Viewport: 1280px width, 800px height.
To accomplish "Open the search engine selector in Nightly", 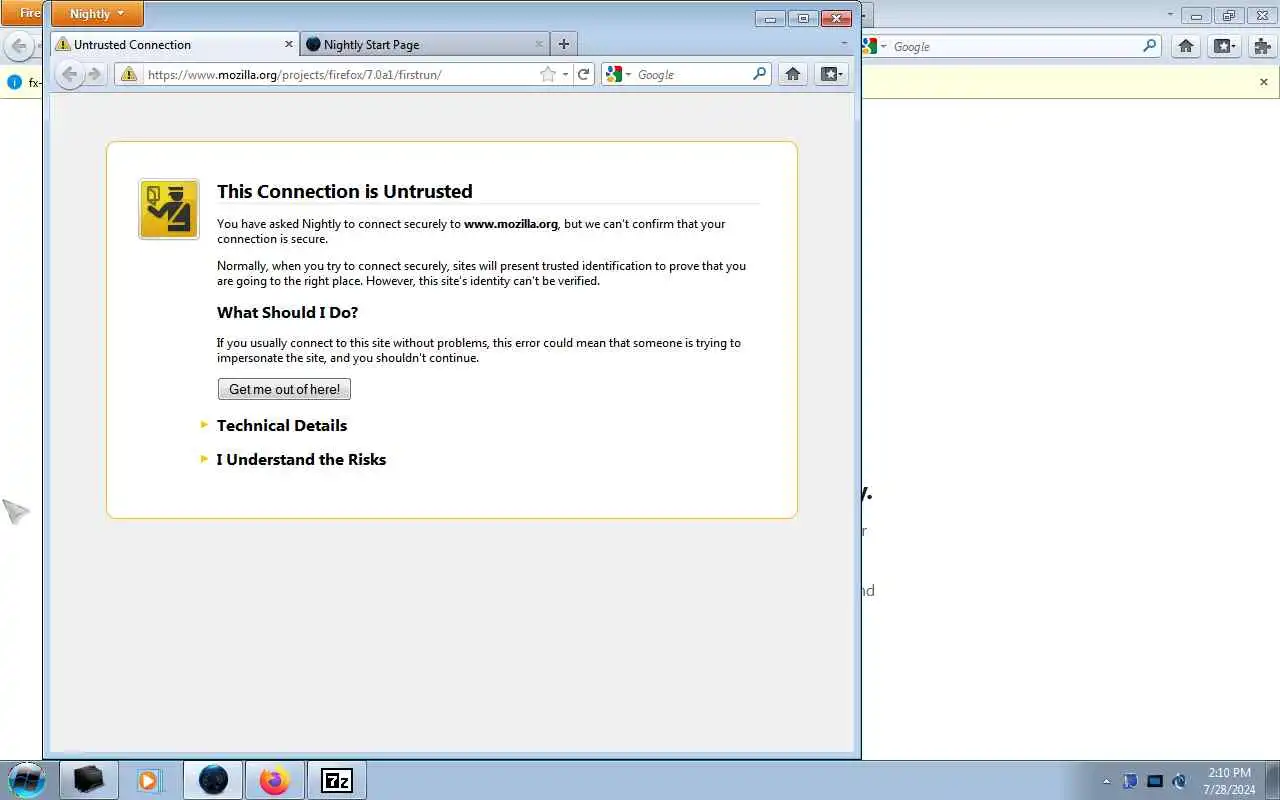I will [619, 74].
